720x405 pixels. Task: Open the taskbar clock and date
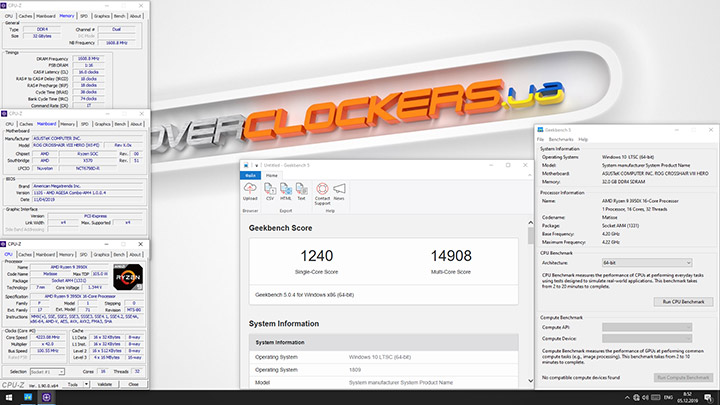coord(687,398)
